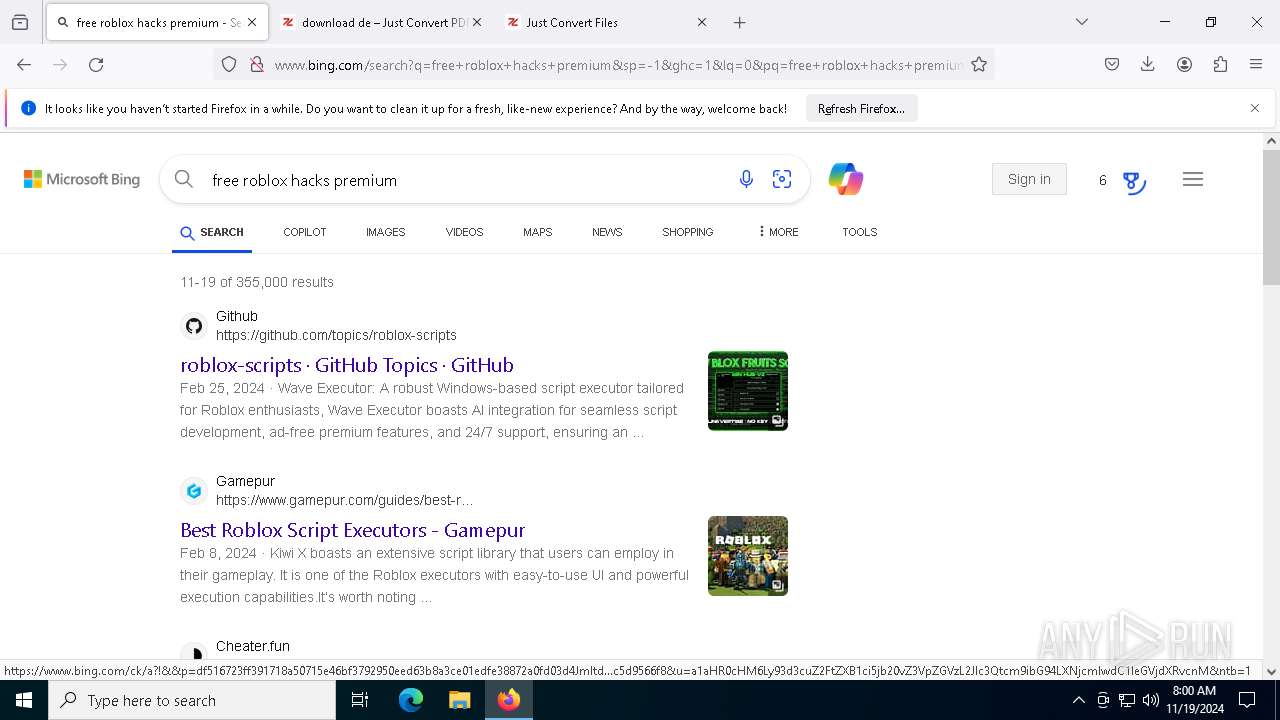Open tracking protection shield icon
This screenshot has height=720, width=1280.
pyautogui.click(x=229, y=64)
